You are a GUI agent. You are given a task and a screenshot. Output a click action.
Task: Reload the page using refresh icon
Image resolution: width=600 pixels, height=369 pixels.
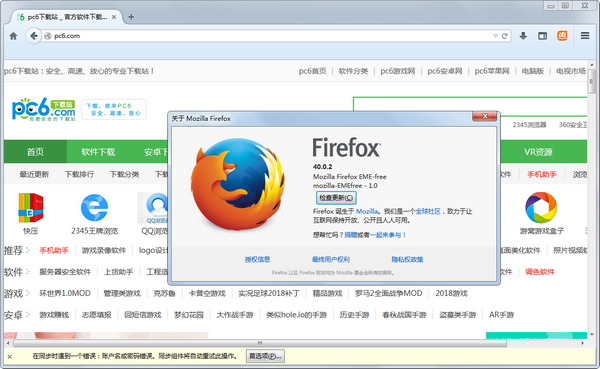[504, 36]
